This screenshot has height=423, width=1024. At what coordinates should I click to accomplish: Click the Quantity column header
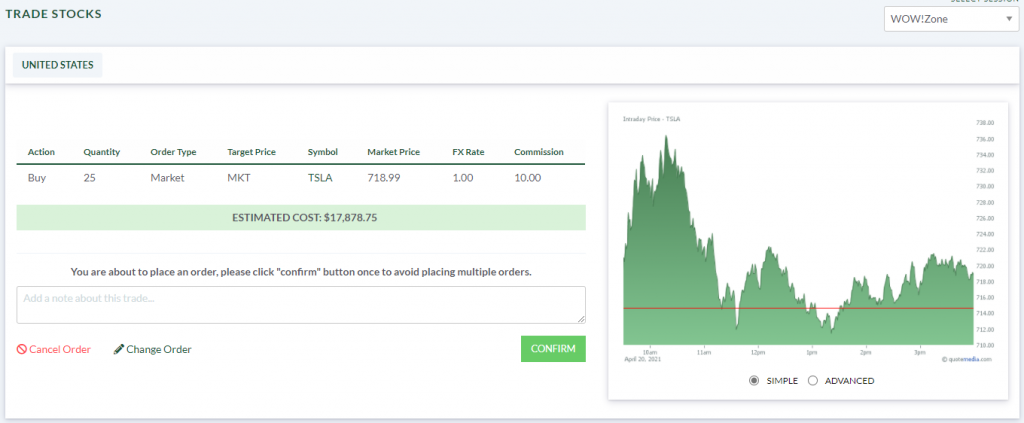click(x=102, y=151)
